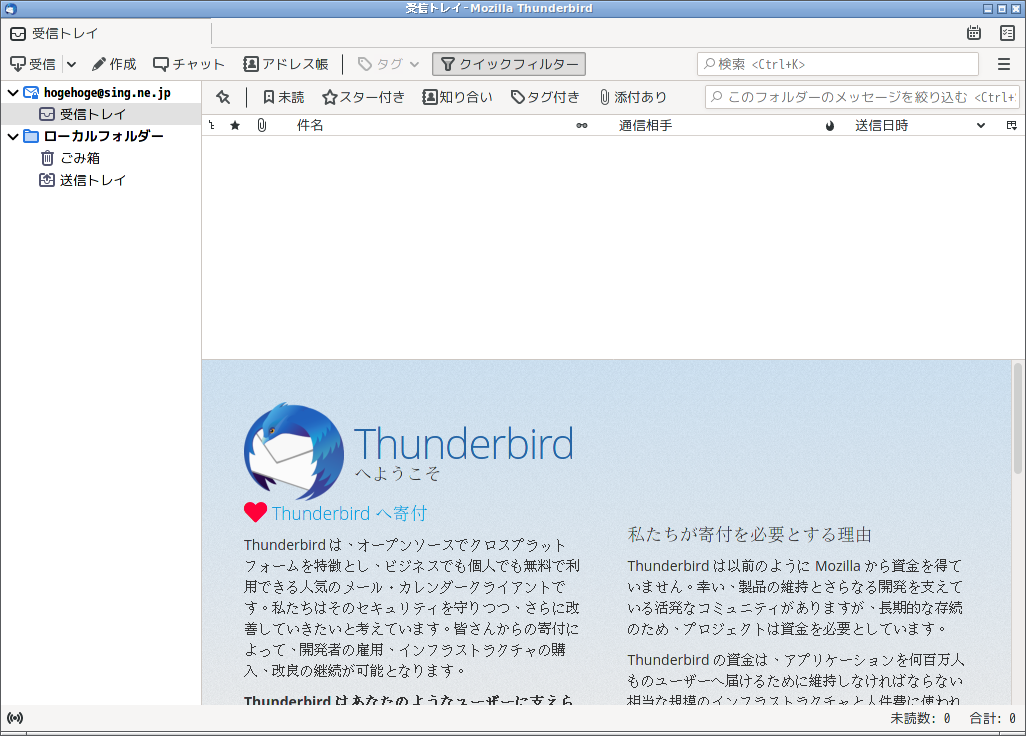The height and width of the screenshot is (736, 1026).
Task: Click the 私たちが寄付を必要とする理由 heading
Action: coord(750,534)
